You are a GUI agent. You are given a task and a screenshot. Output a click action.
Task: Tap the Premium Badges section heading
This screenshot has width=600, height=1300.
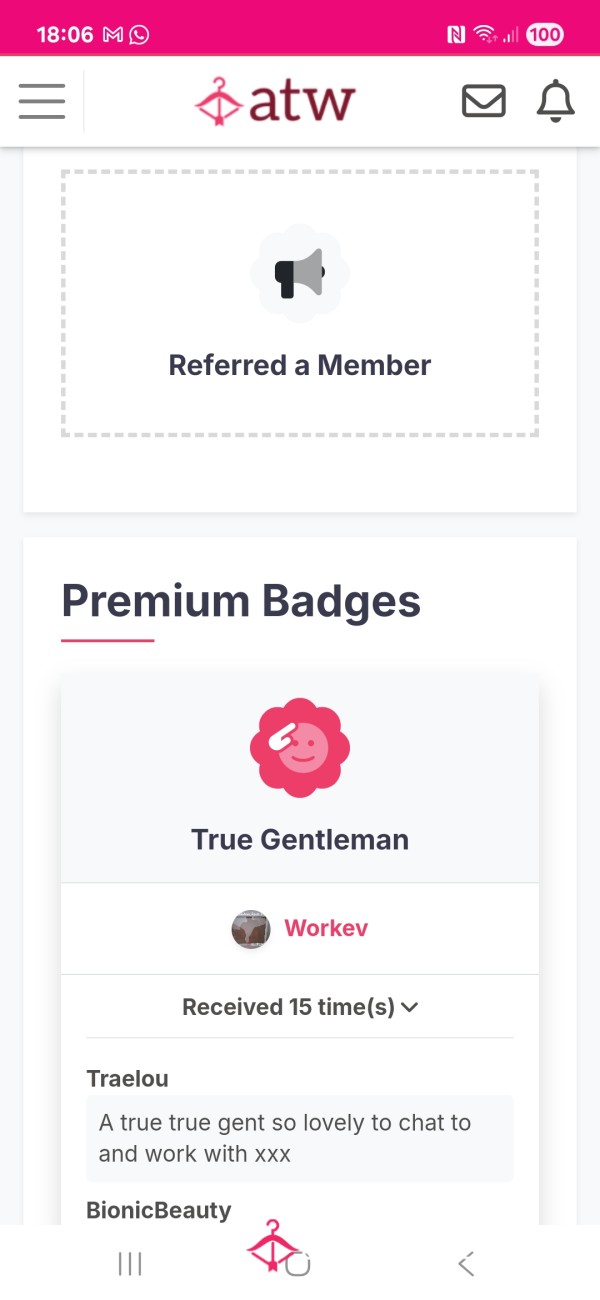pyautogui.click(x=241, y=600)
